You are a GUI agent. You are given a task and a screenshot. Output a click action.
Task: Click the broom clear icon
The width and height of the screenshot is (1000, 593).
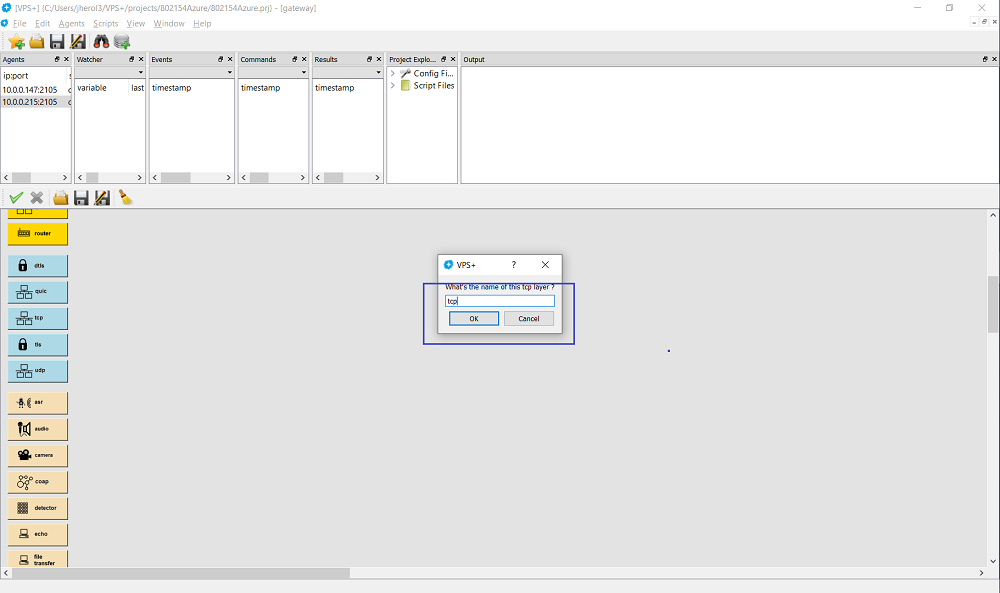click(125, 198)
